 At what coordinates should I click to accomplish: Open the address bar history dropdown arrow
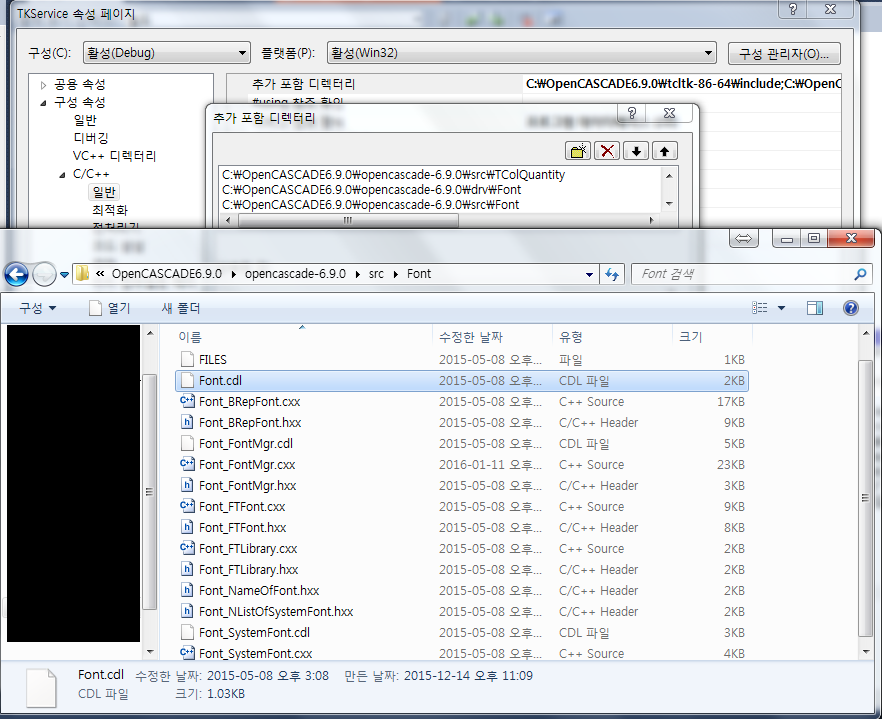[x=589, y=275]
